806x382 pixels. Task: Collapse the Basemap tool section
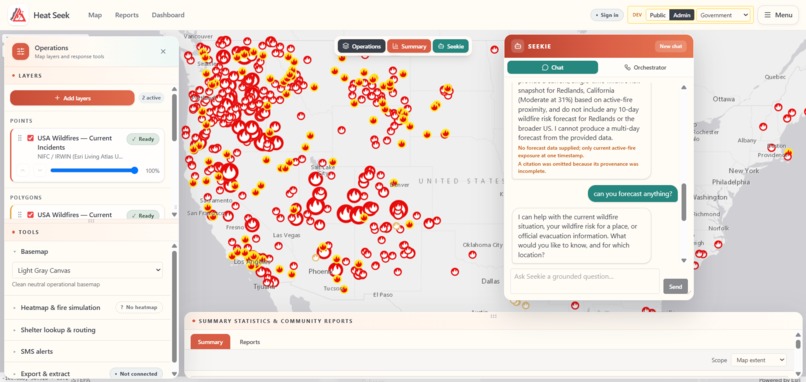point(34,252)
